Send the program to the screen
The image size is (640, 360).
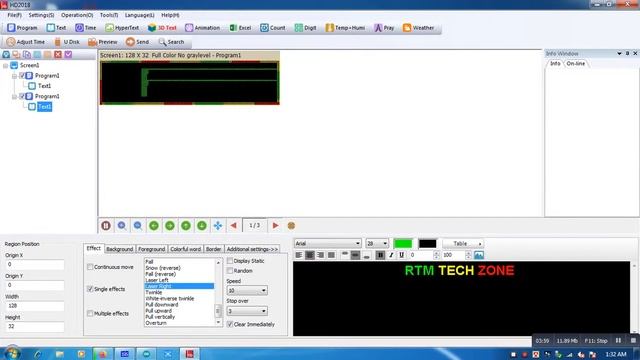click(x=137, y=42)
